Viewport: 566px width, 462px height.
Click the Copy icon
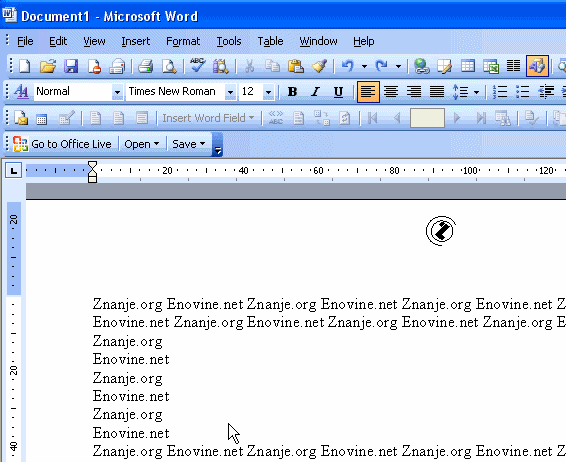tap(273, 66)
